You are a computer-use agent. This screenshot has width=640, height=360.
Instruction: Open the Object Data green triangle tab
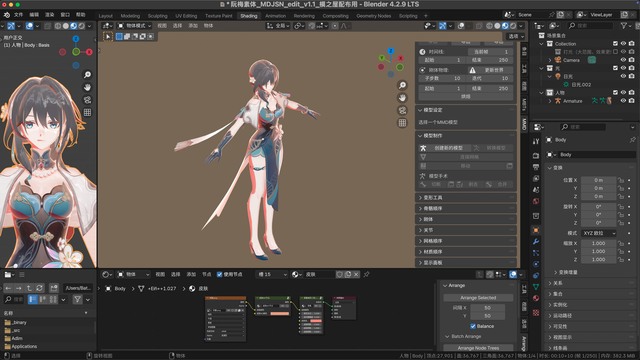click(536, 287)
